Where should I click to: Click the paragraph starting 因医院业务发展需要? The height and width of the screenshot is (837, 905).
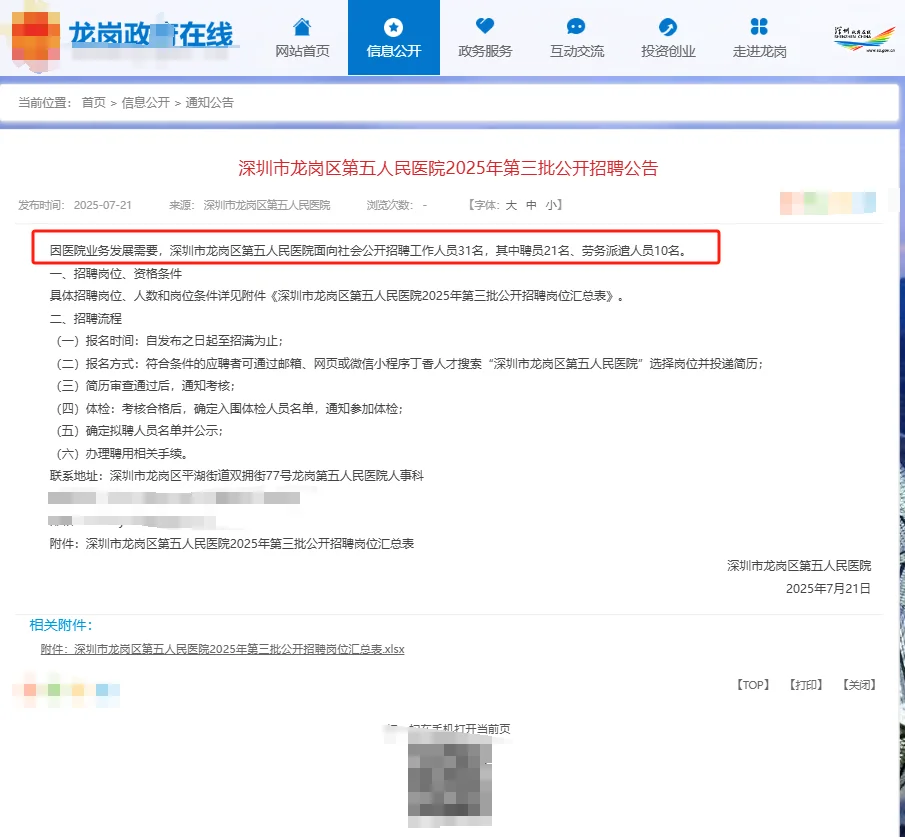(x=368, y=251)
